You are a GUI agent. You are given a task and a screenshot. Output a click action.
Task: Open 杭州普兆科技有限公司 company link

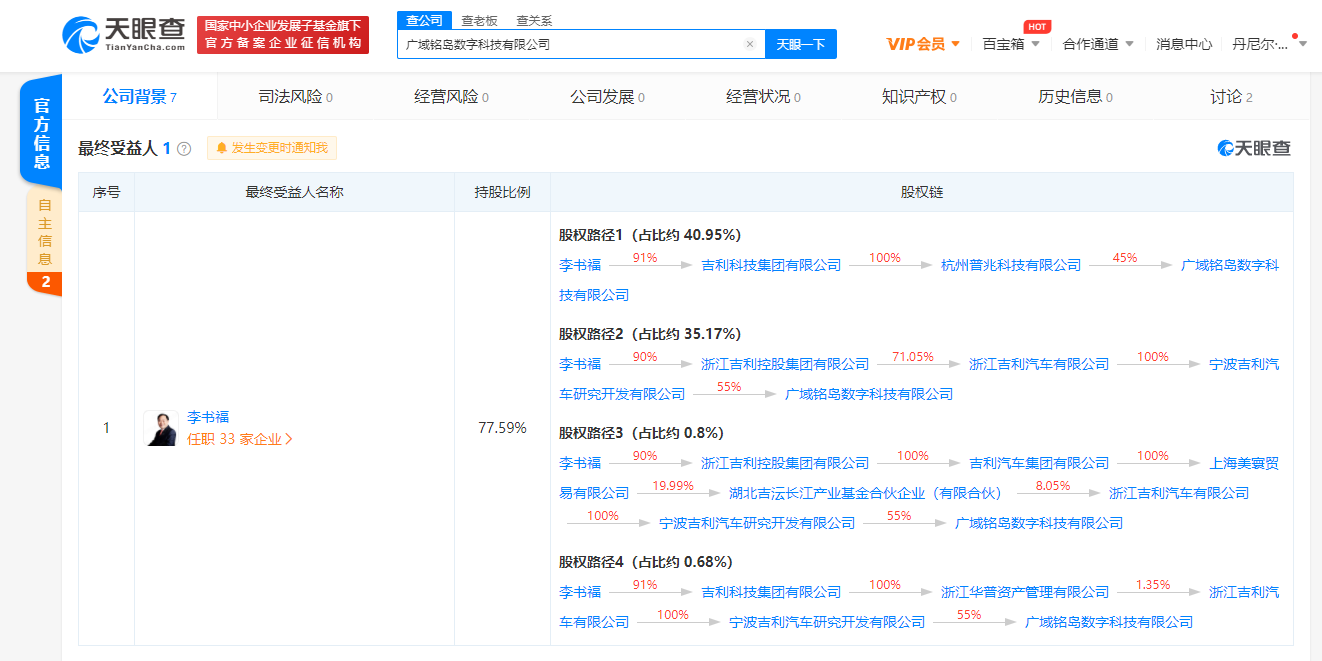click(x=1011, y=265)
